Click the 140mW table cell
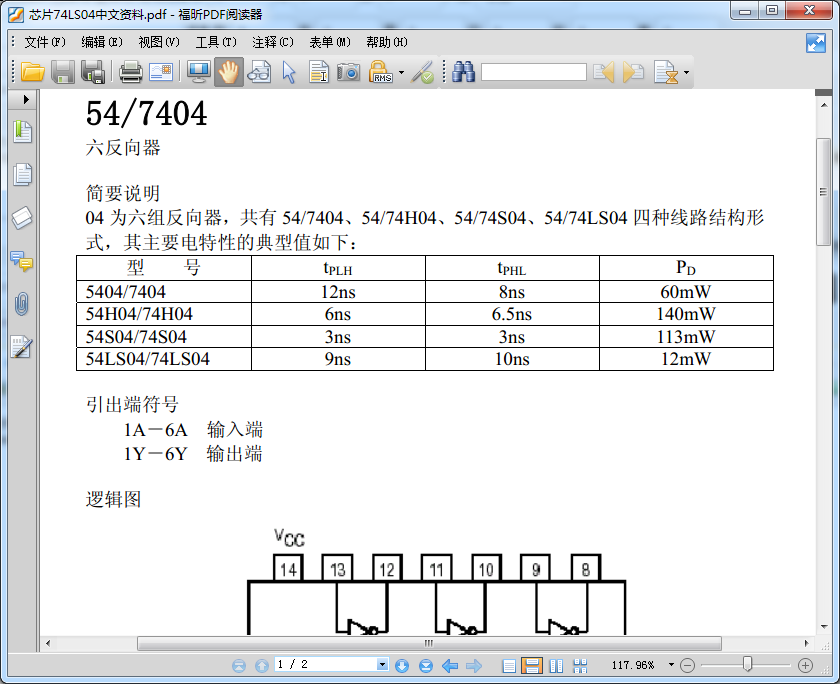Screen dimensions: 840x684 coord(686,314)
